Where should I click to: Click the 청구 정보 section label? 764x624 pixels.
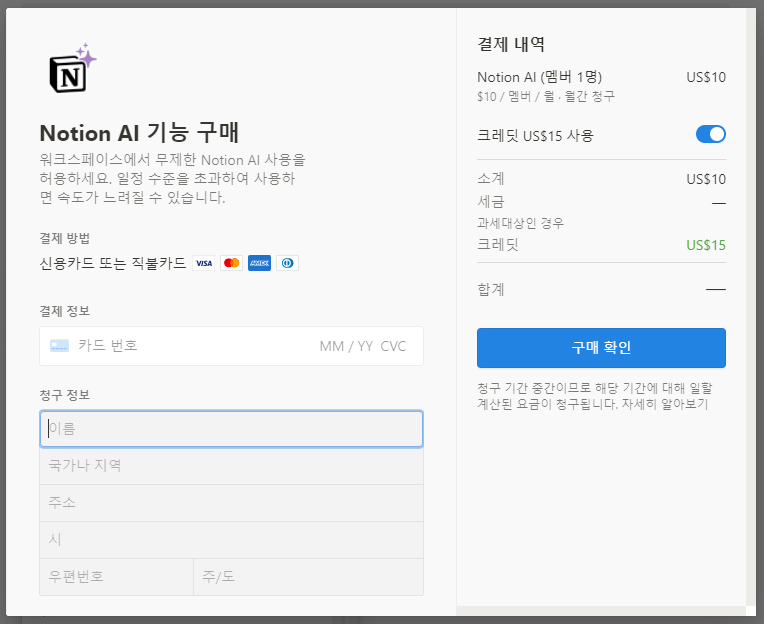click(65, 395)
